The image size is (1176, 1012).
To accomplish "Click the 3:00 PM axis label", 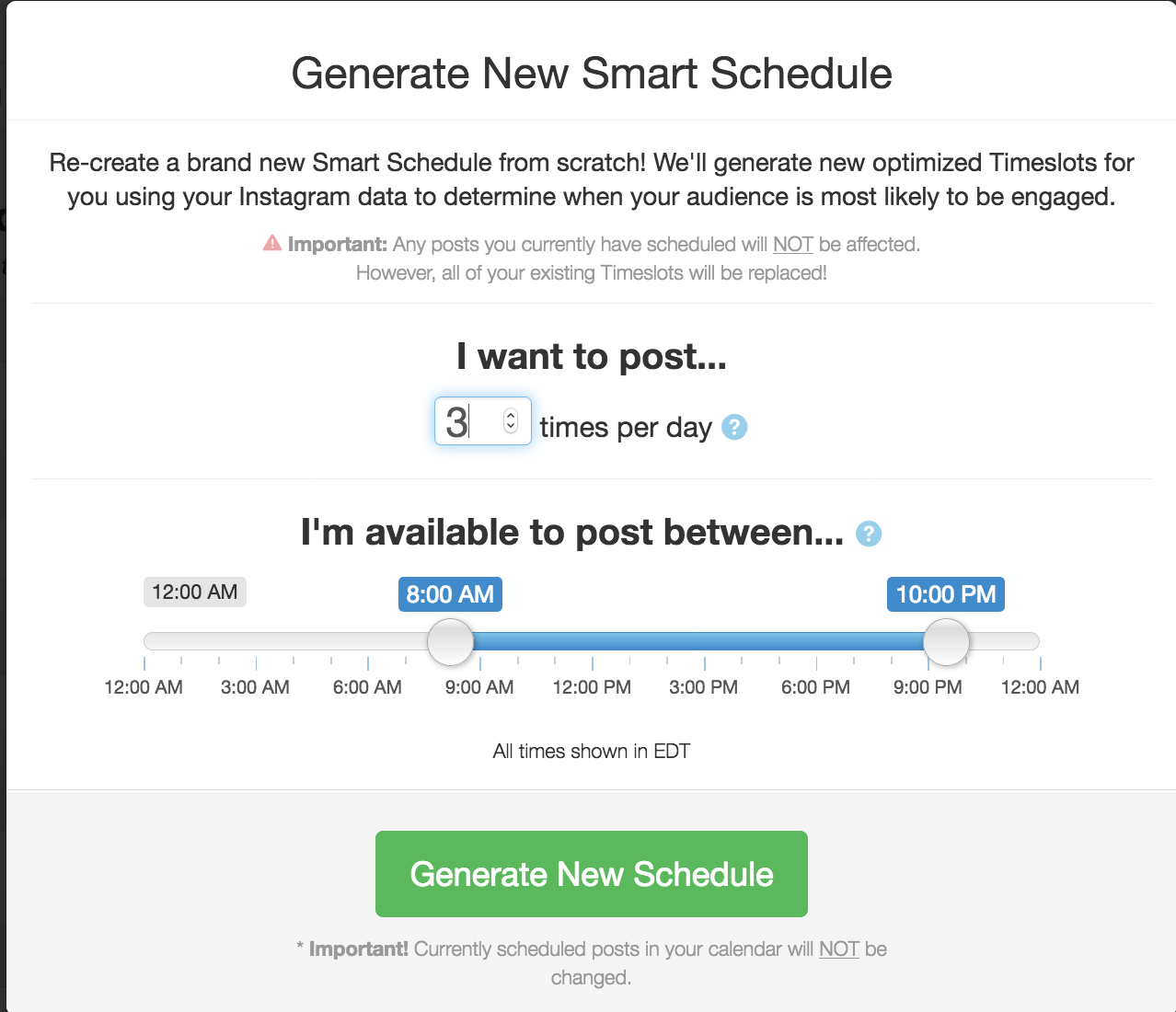I will 703,686.
